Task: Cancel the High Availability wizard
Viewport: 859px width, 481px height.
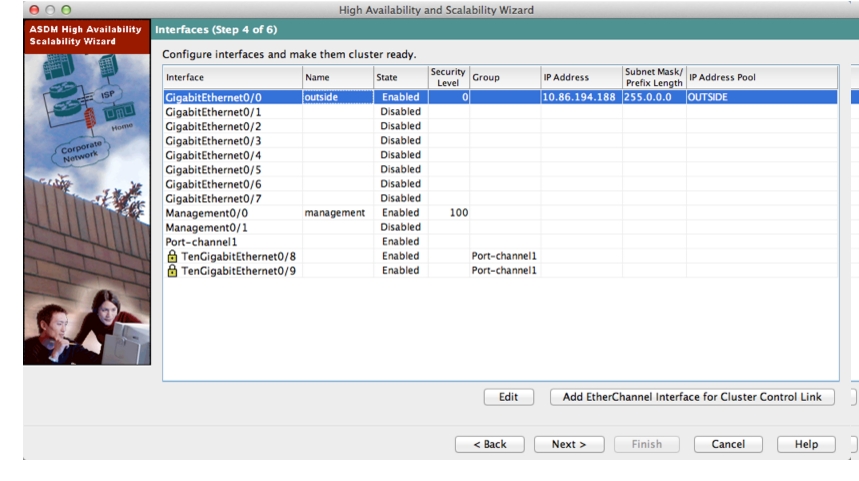Action: 728,444
